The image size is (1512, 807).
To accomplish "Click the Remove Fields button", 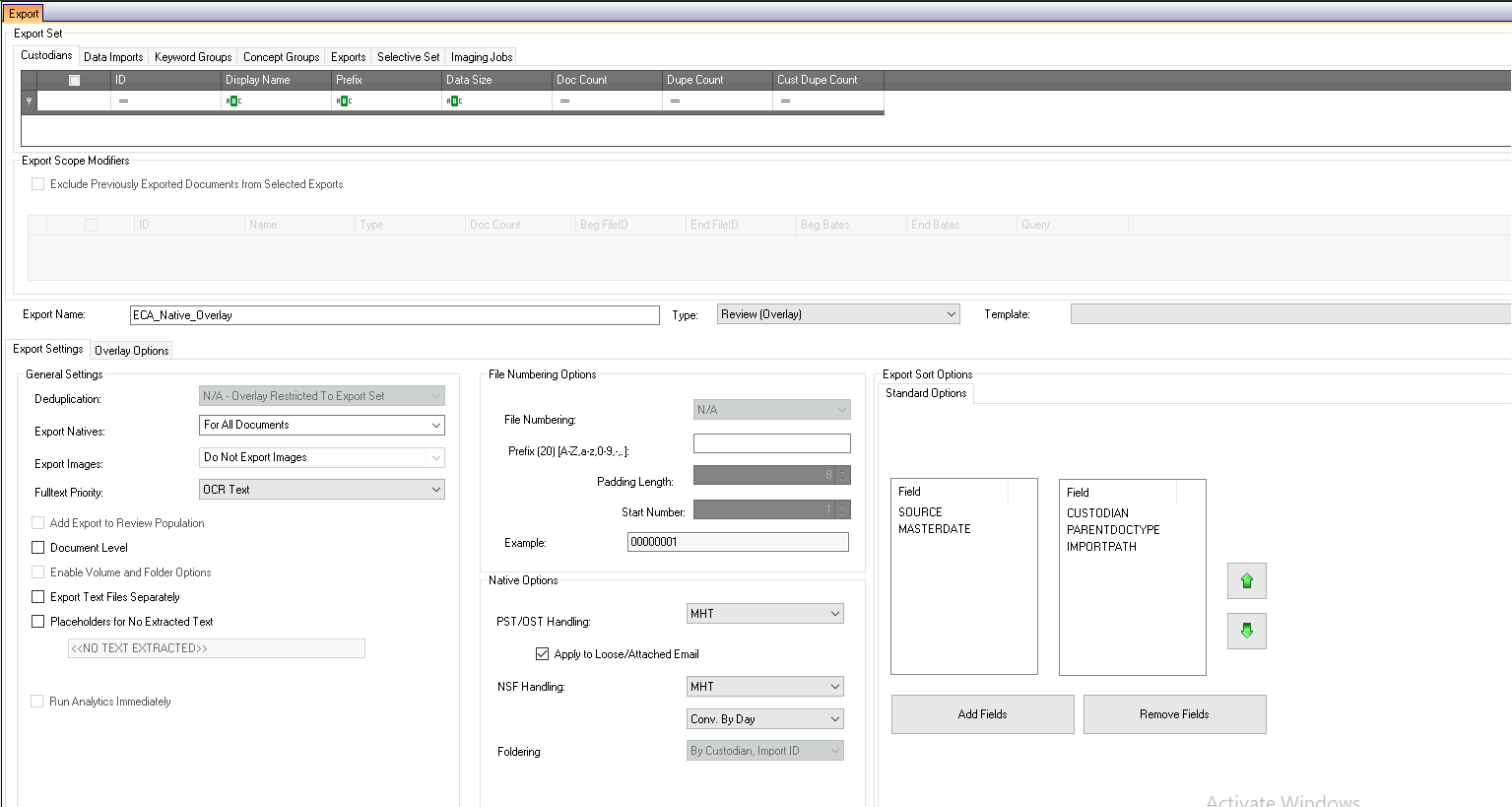I will tap(1174, 714).
